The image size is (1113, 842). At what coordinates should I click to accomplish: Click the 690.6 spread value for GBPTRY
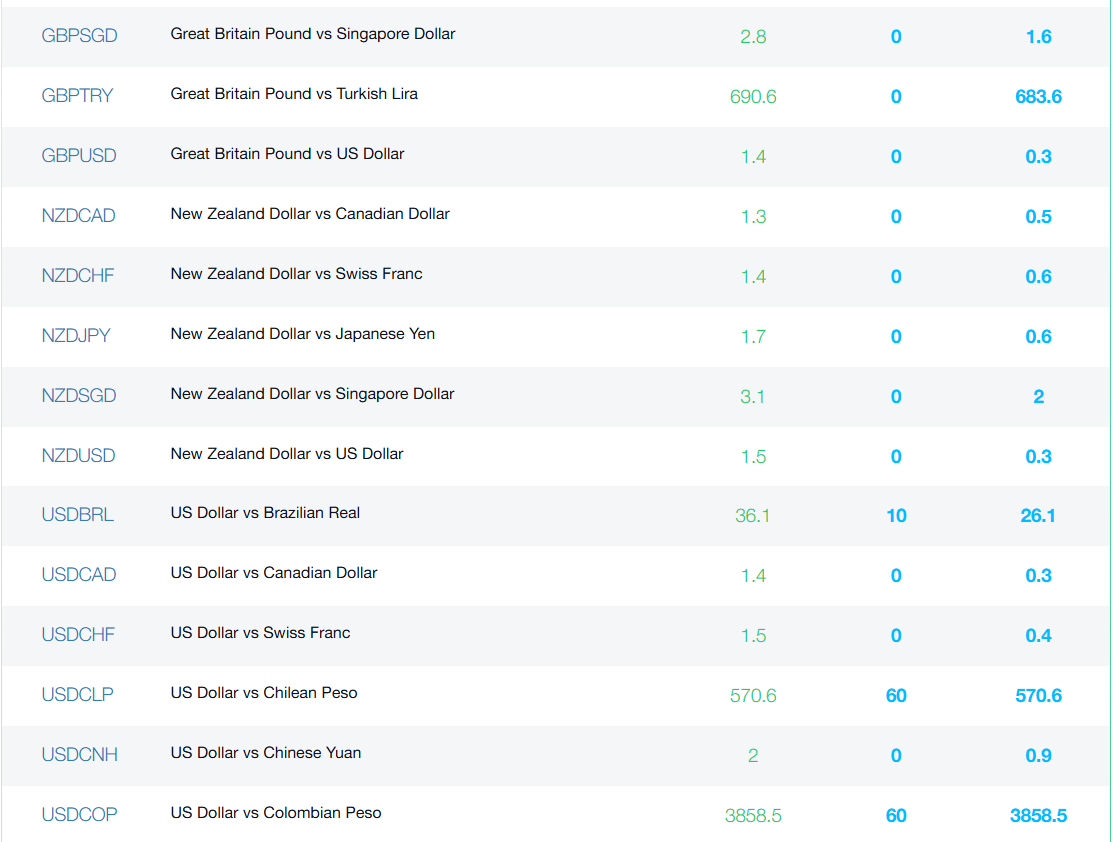click(x=753, y=97)
